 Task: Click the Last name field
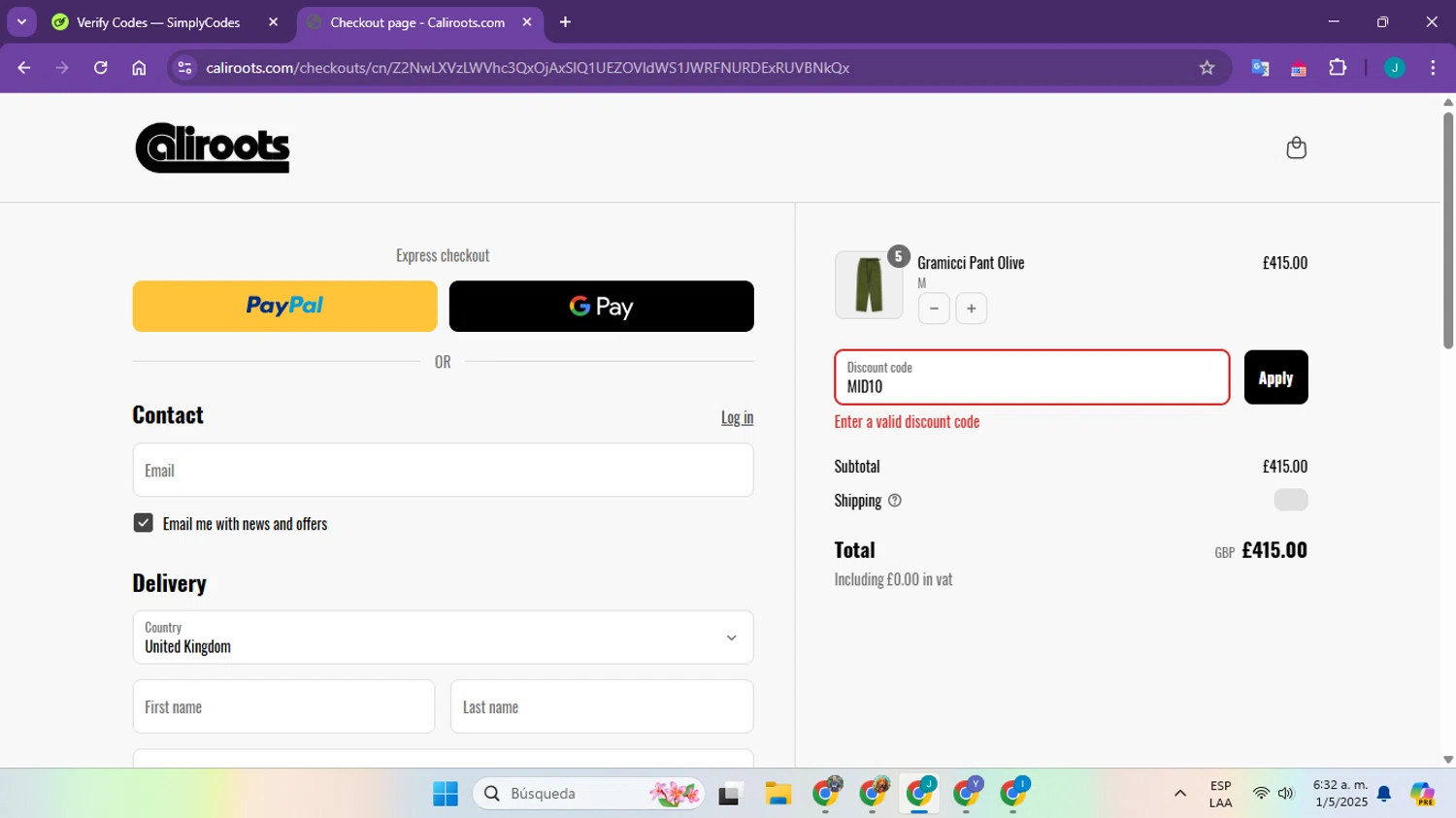(602, 706)
